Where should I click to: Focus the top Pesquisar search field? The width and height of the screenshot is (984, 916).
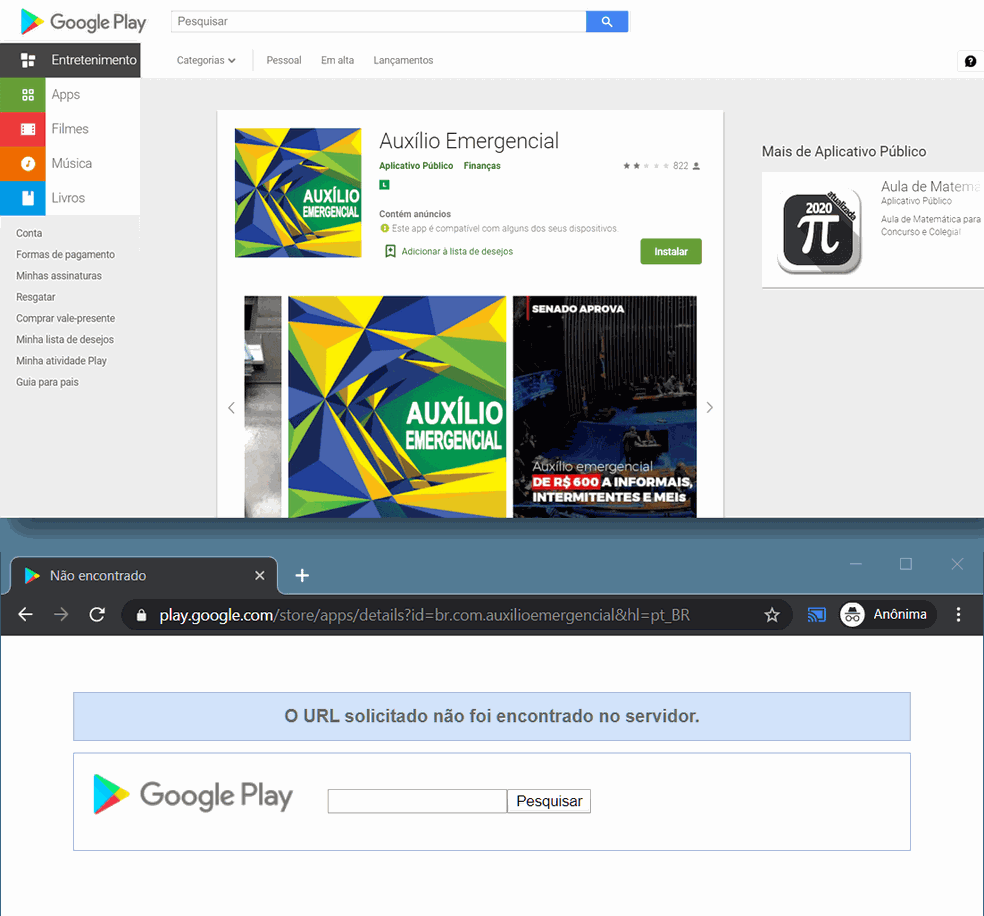click(378, 21)
